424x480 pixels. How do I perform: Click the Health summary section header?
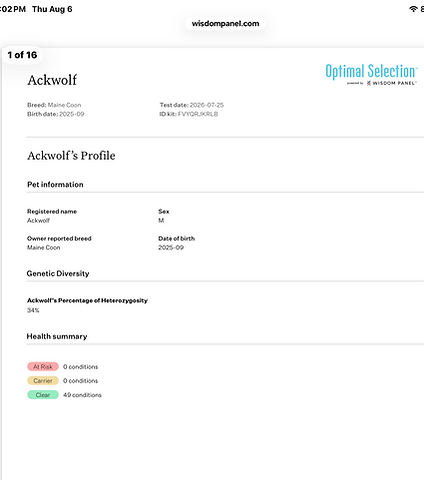click(x=57, y=336)
